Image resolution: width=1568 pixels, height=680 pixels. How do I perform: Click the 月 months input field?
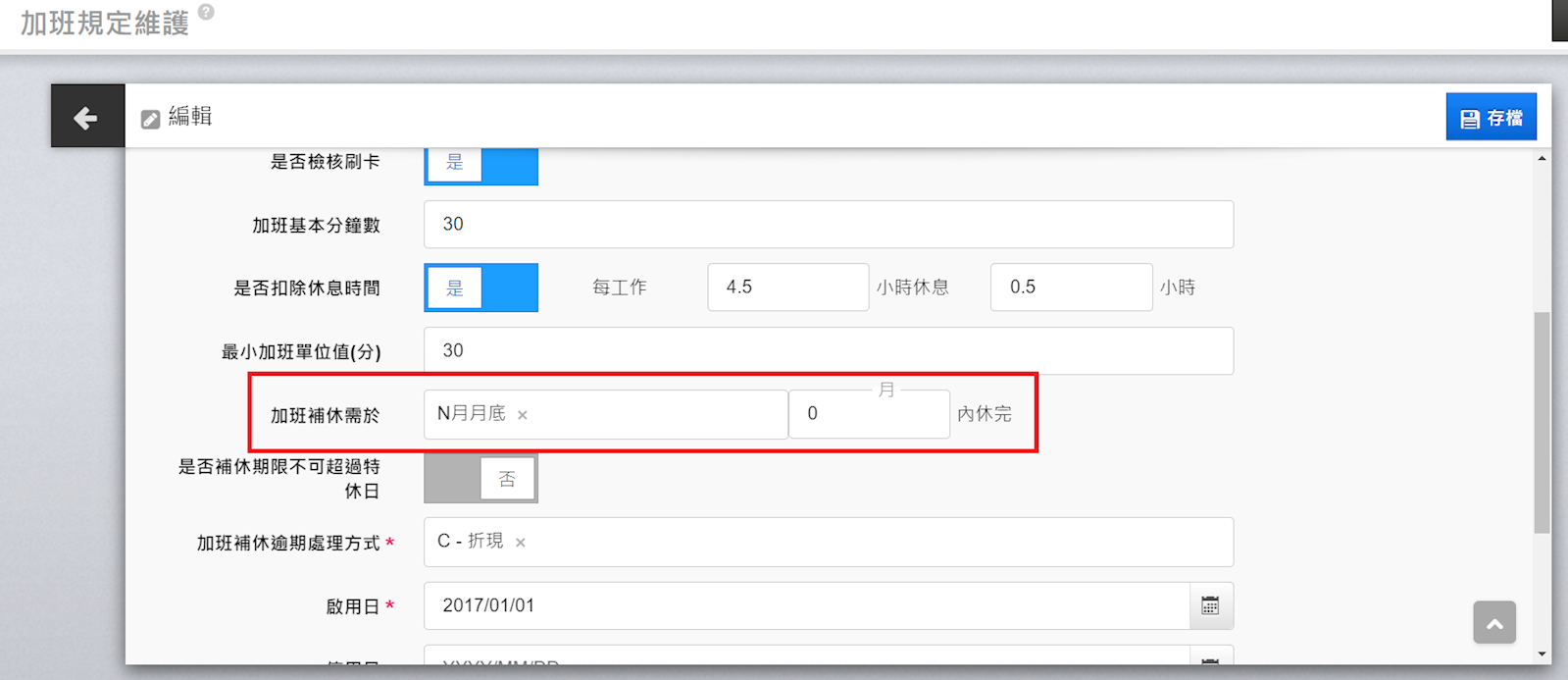coord(868,414)
